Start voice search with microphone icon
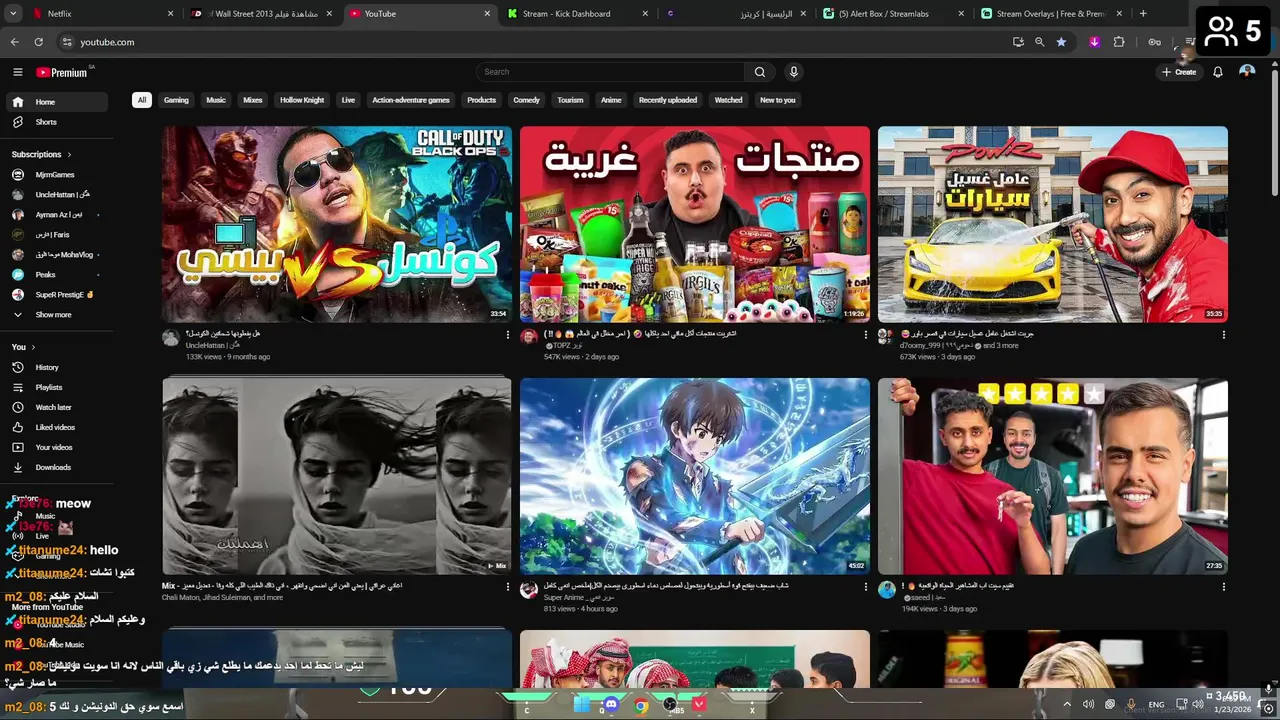 point(794,72)
